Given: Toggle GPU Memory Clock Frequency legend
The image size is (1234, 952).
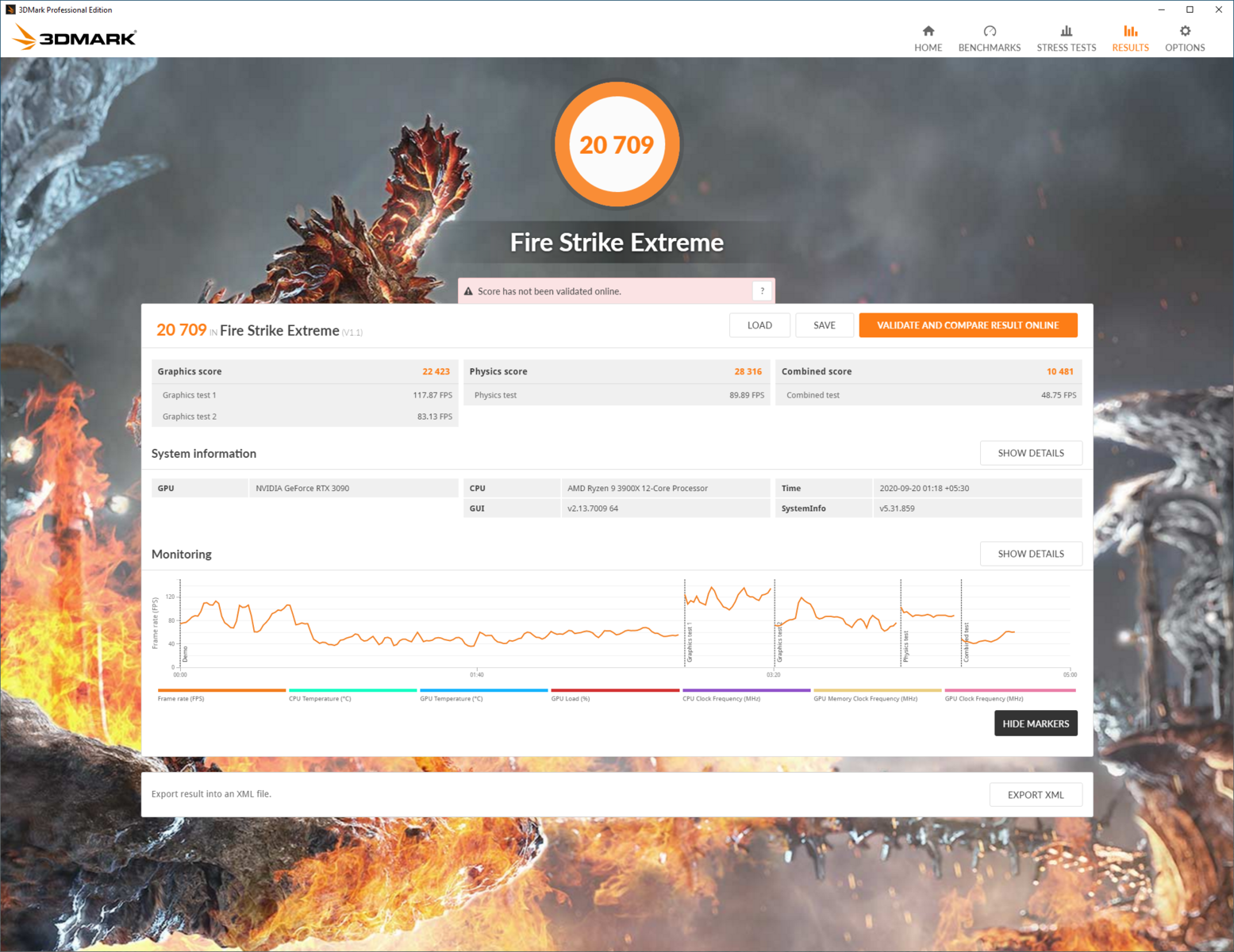Looking at the screenshot, I should click(x=878, y=690).
